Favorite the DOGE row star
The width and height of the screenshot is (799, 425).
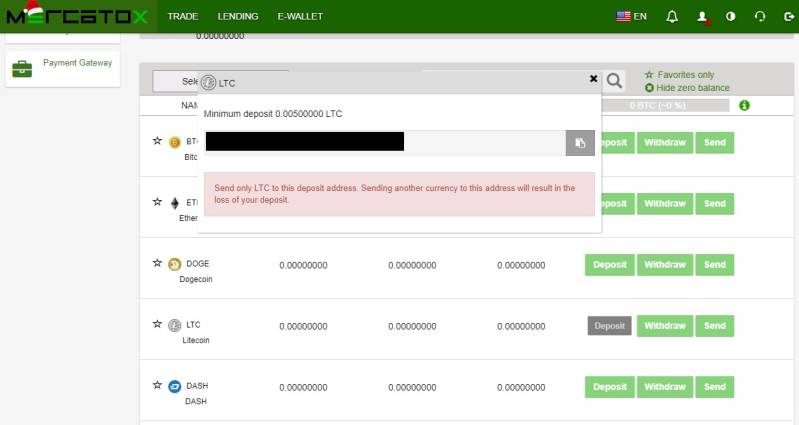pyautogui.click(x=157, y=263)
